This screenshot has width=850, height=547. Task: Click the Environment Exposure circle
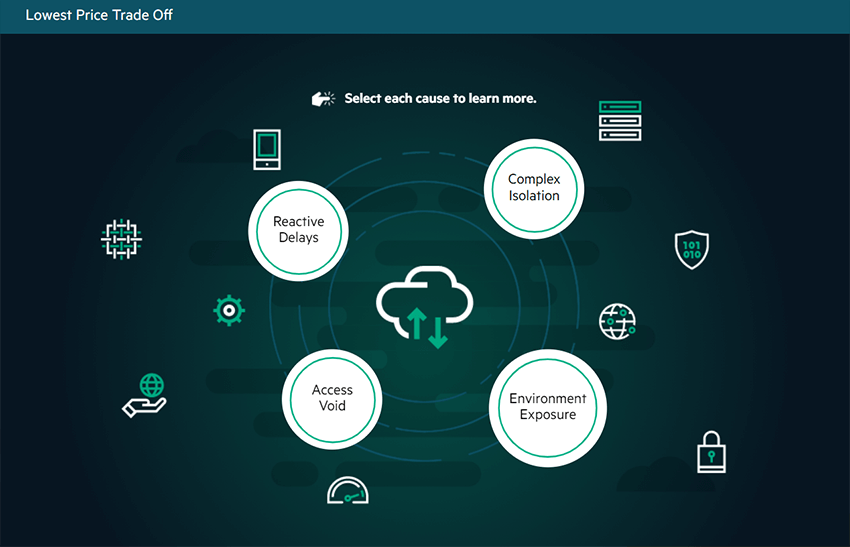(x=547, y=407)
